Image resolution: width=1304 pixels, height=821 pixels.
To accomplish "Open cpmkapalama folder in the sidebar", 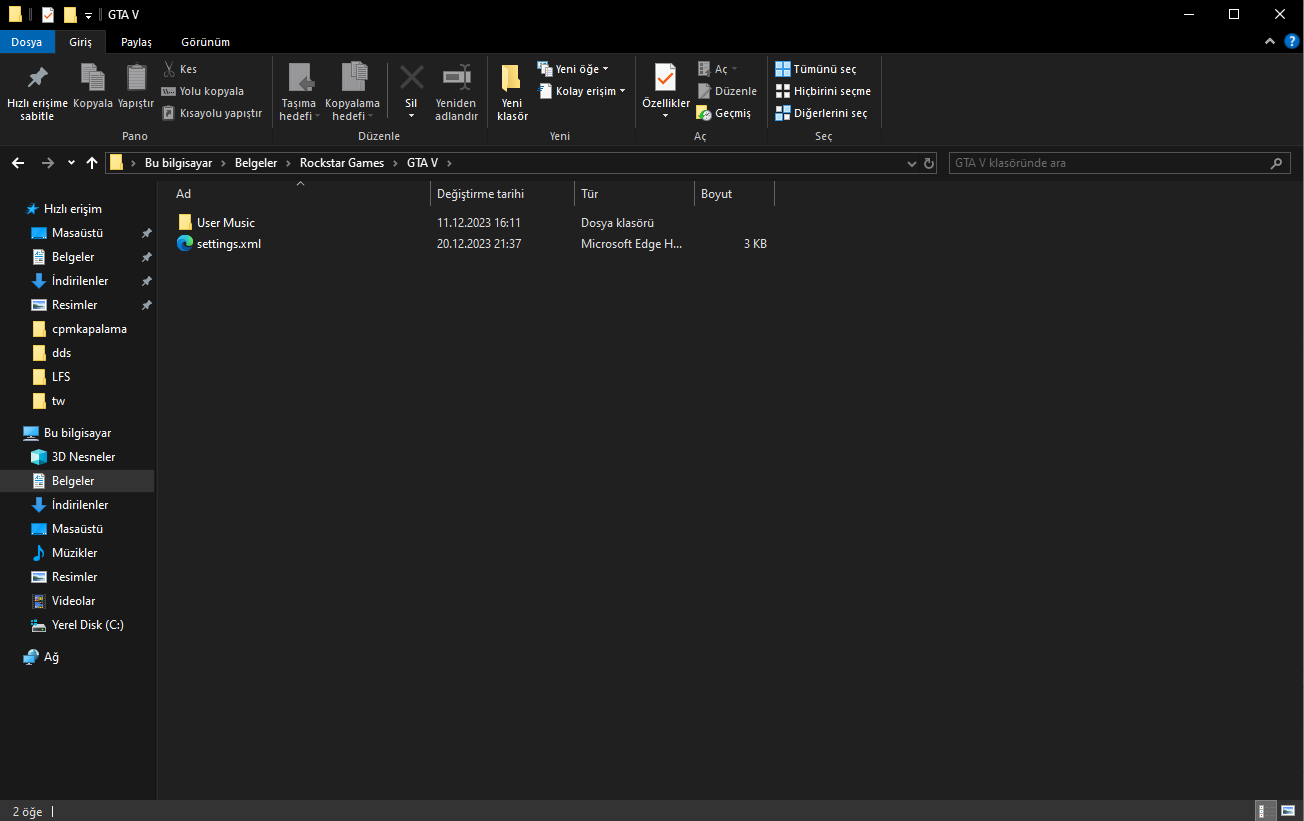I will pyautogui.click(x=89, y=329).
